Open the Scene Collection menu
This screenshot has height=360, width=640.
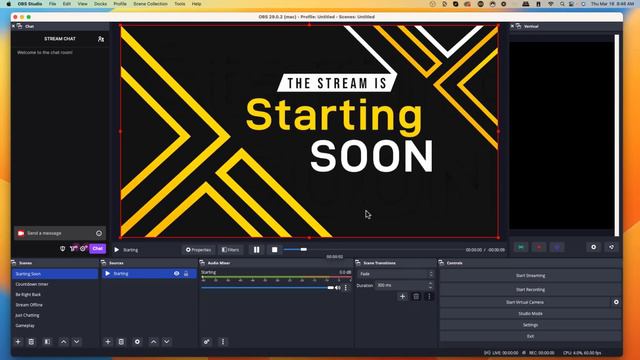[x=151, y=4]
